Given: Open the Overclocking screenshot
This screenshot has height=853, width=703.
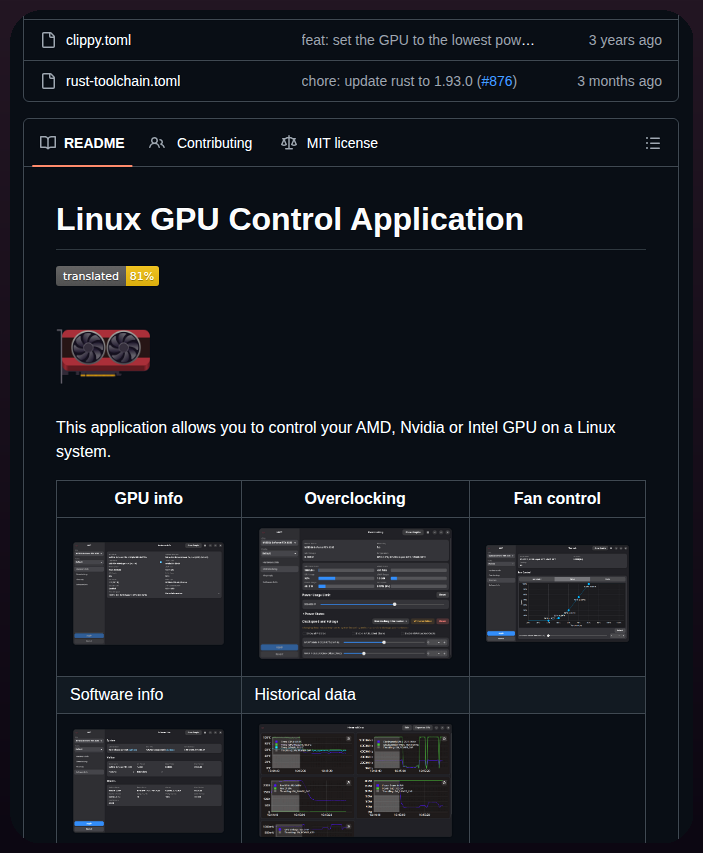Looking at the screenshot, I should tap(355, 594).
